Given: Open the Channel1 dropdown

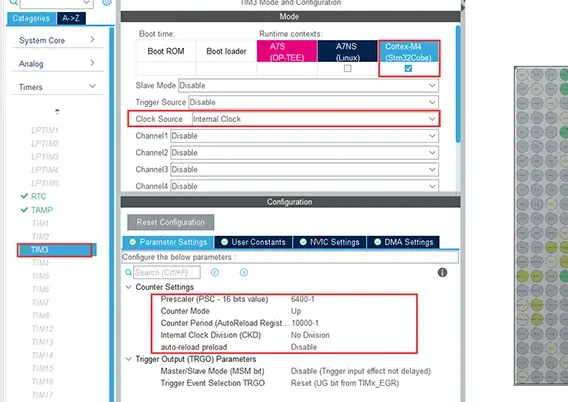Looking at the screenshot, I should (304, 136).
